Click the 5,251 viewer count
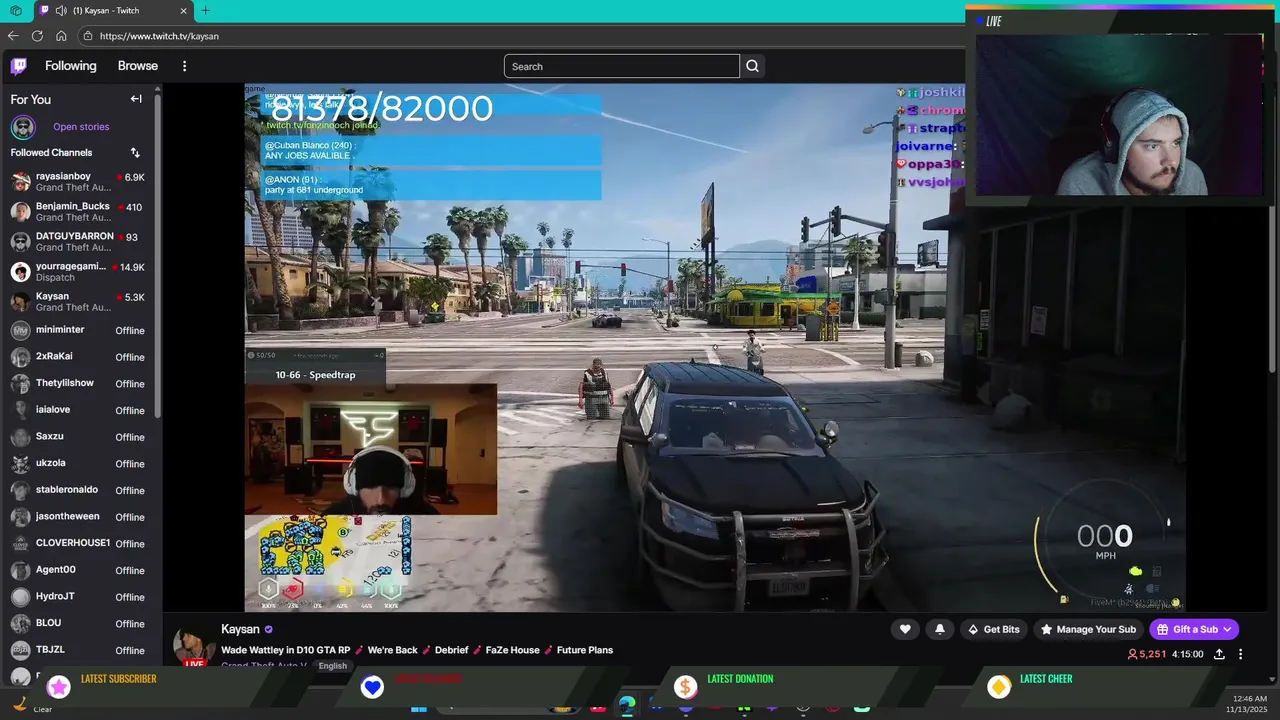 1147,654
